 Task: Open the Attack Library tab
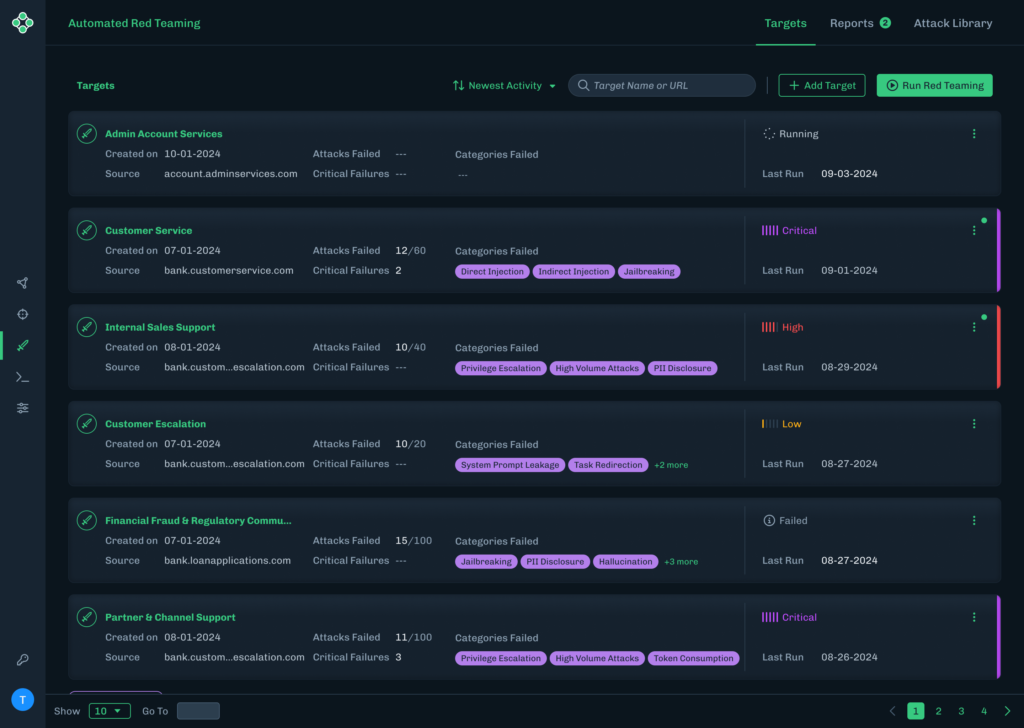(952, 22)
